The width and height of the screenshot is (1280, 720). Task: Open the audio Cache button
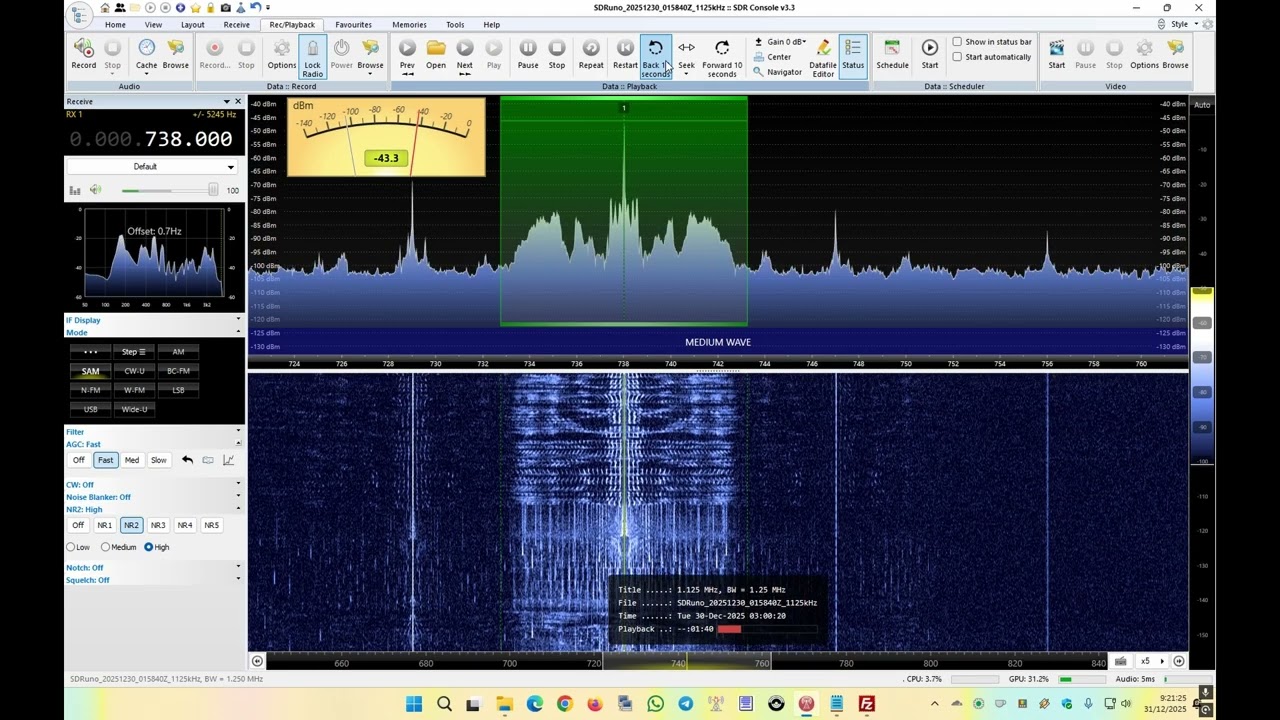click(x=146, y=55)
